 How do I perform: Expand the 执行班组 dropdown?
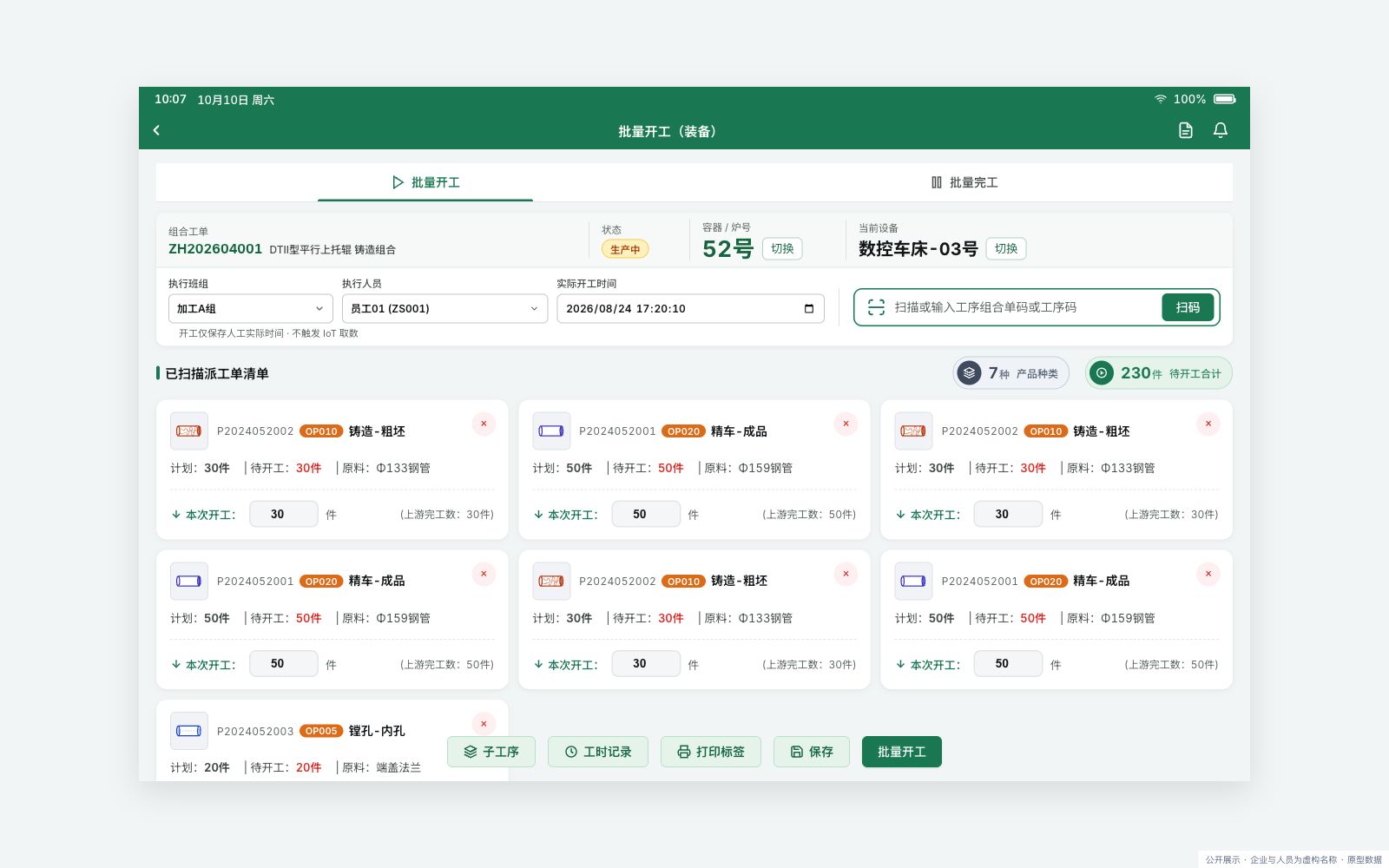251,309
